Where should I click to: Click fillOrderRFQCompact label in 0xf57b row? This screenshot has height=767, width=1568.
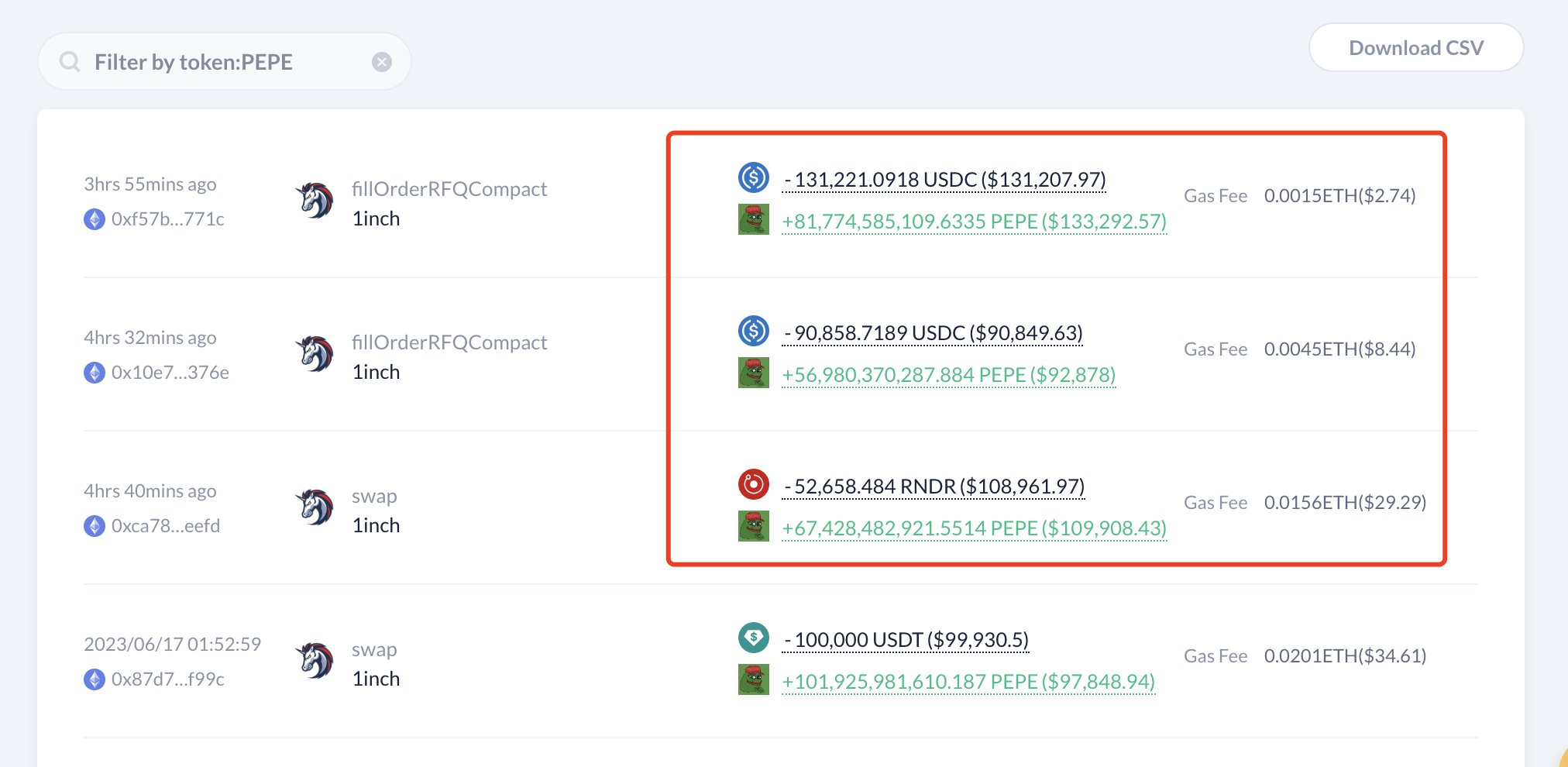(x=449, y=189)
